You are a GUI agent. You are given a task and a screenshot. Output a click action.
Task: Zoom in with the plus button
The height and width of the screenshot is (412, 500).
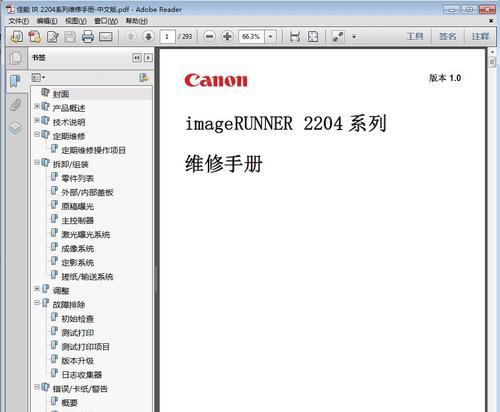[x=227, y=36]
